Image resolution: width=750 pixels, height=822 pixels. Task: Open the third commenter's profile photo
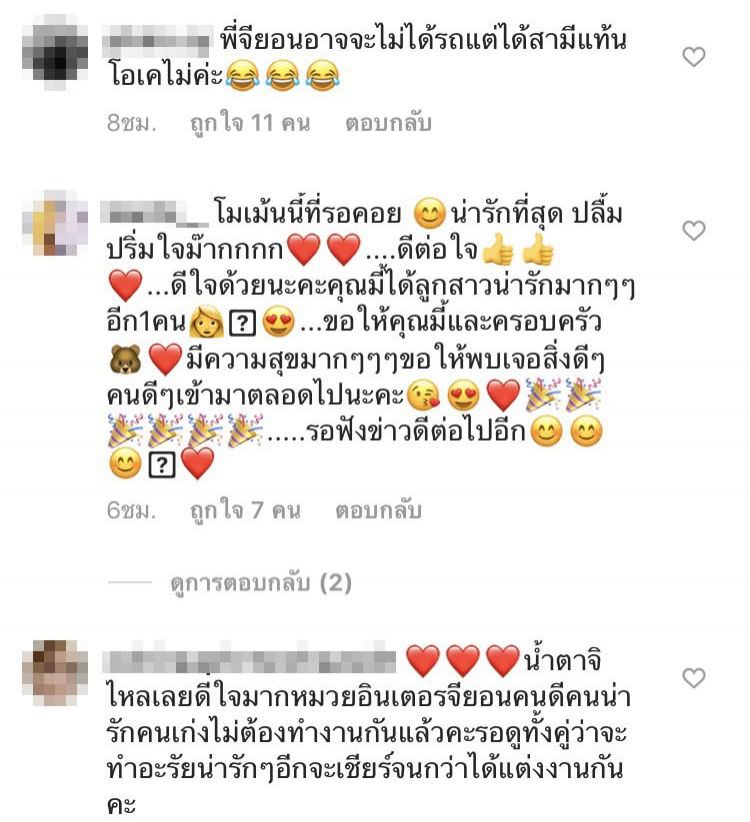[55, 673]
